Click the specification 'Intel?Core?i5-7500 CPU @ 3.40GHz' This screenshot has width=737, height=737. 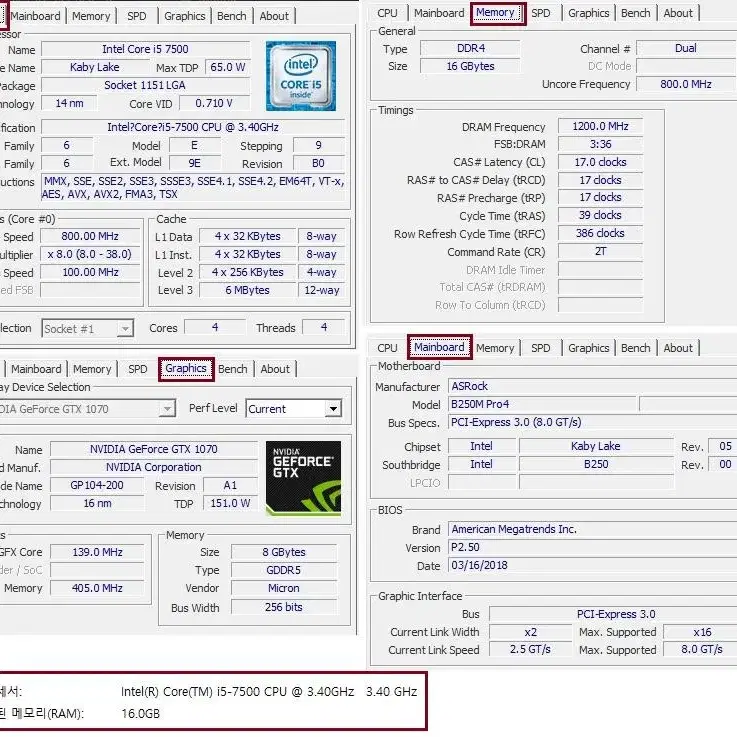click(193, 127)
